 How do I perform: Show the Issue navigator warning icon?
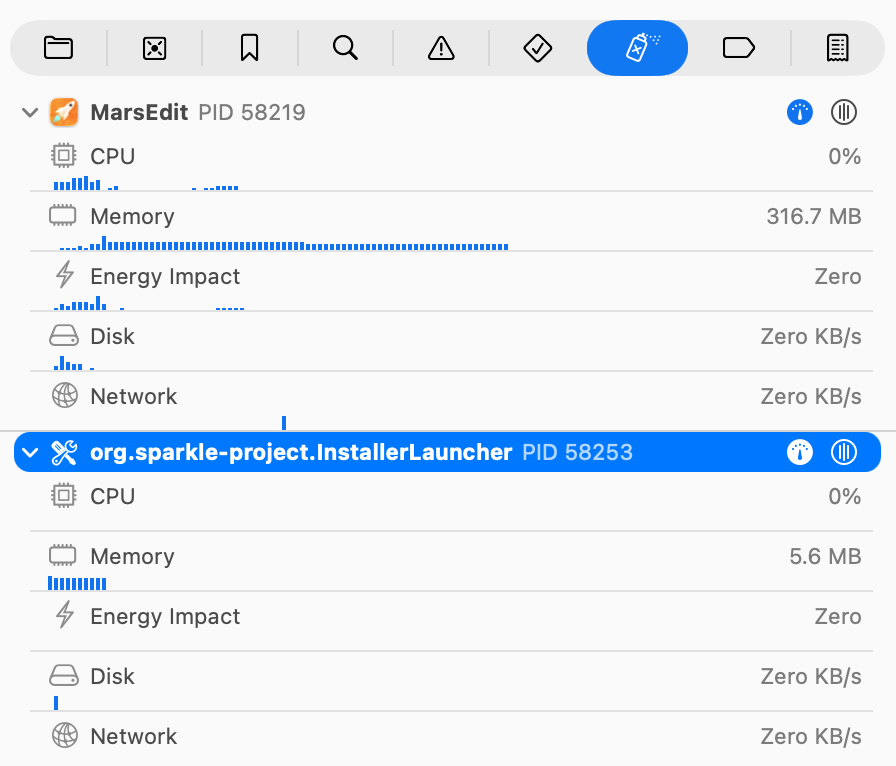tap(441, 47)
